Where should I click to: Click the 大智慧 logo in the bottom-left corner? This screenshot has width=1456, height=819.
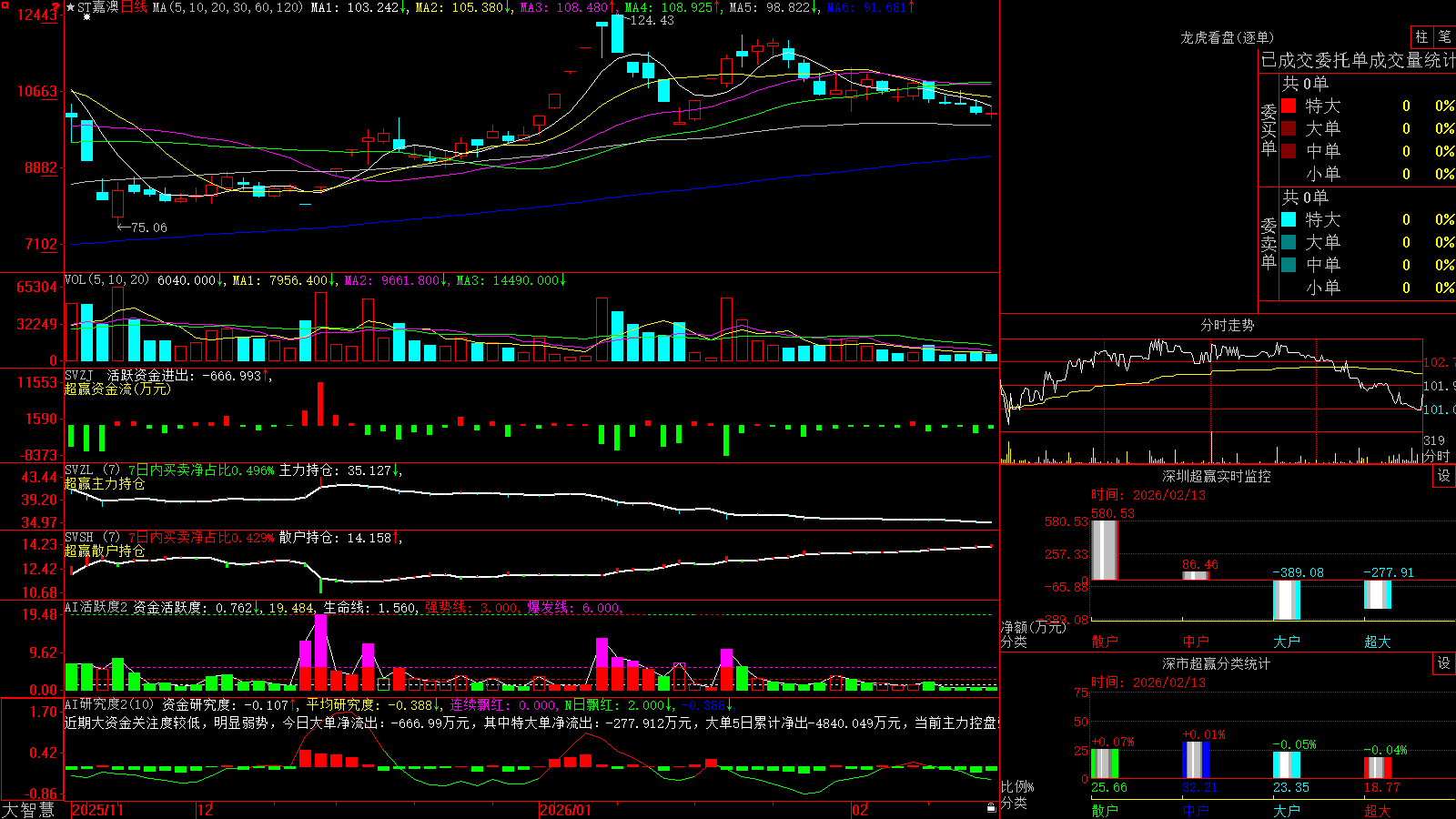28,809
